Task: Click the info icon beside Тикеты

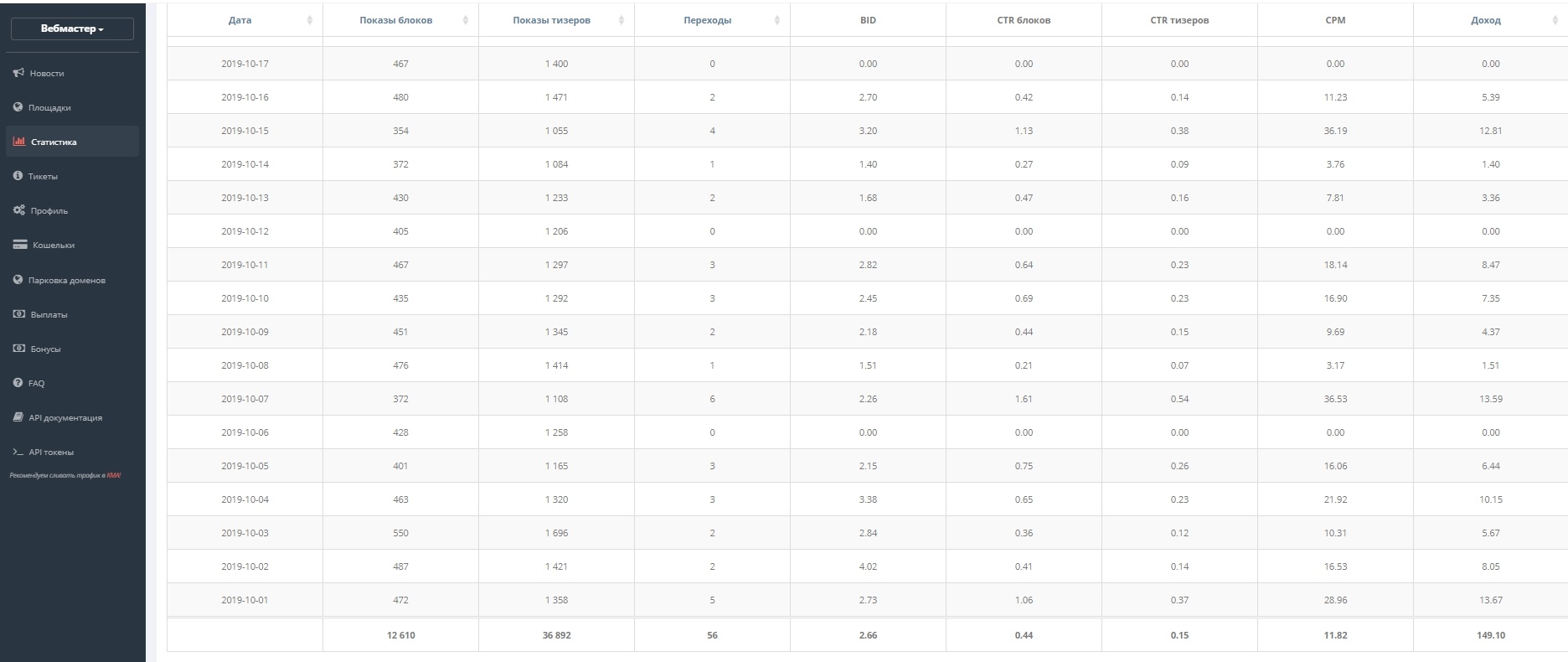Action: (x=18, y=176)
